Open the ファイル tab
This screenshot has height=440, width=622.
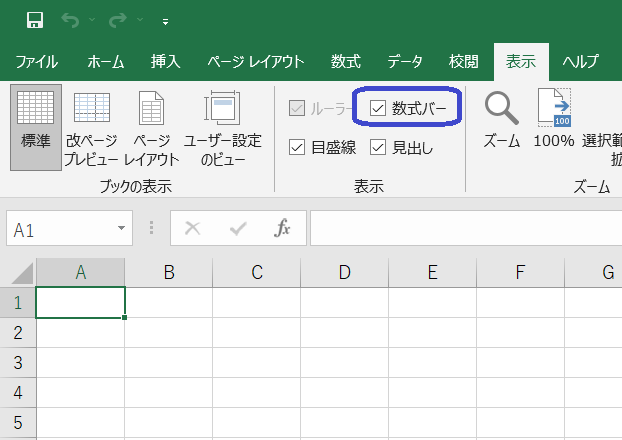(x=36, y=62)
